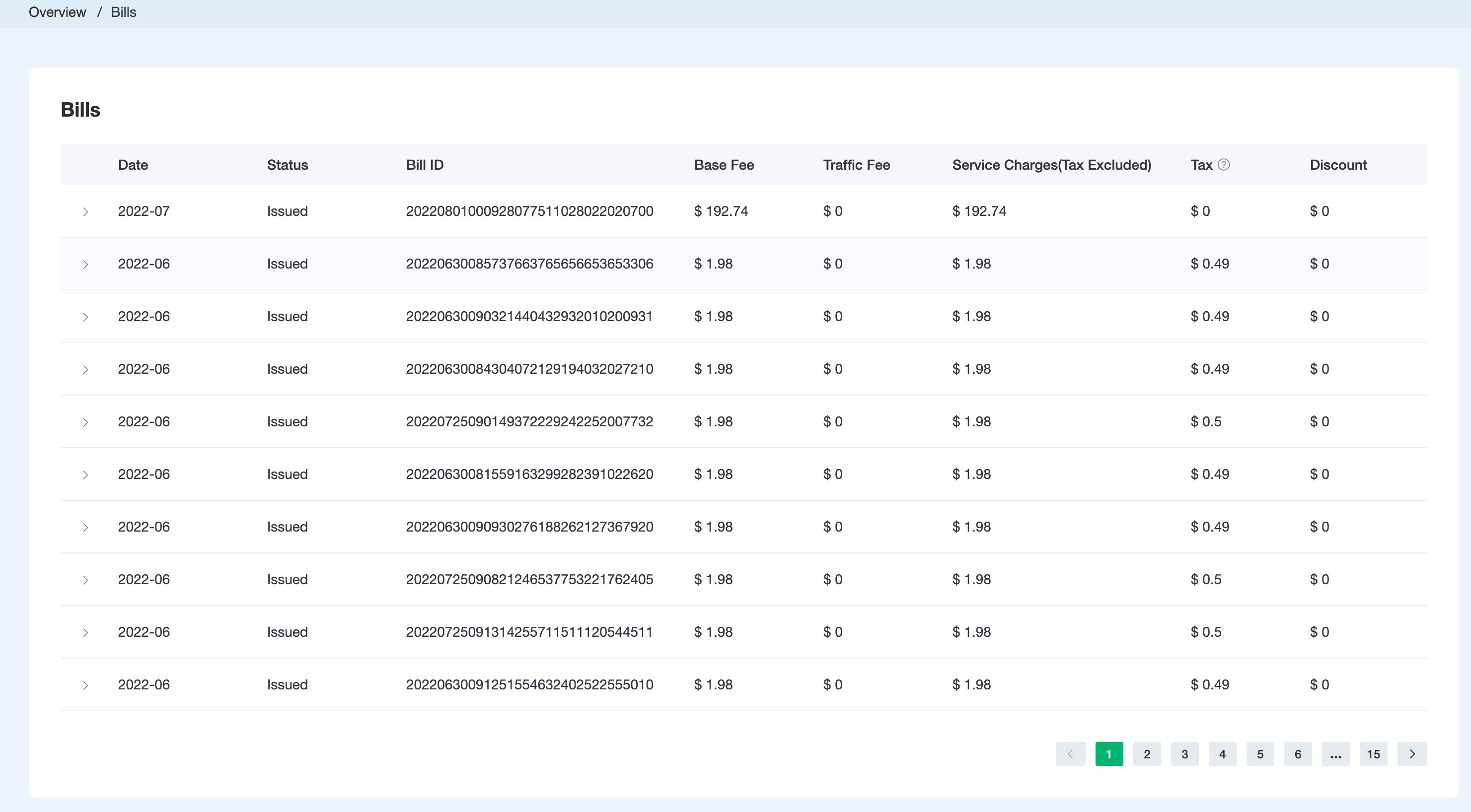Screen dimensions: 1471x812
Task: Click Tax $ 0 in 2022-07 row
Action: pyautogui.click(x=1200, y=211)
